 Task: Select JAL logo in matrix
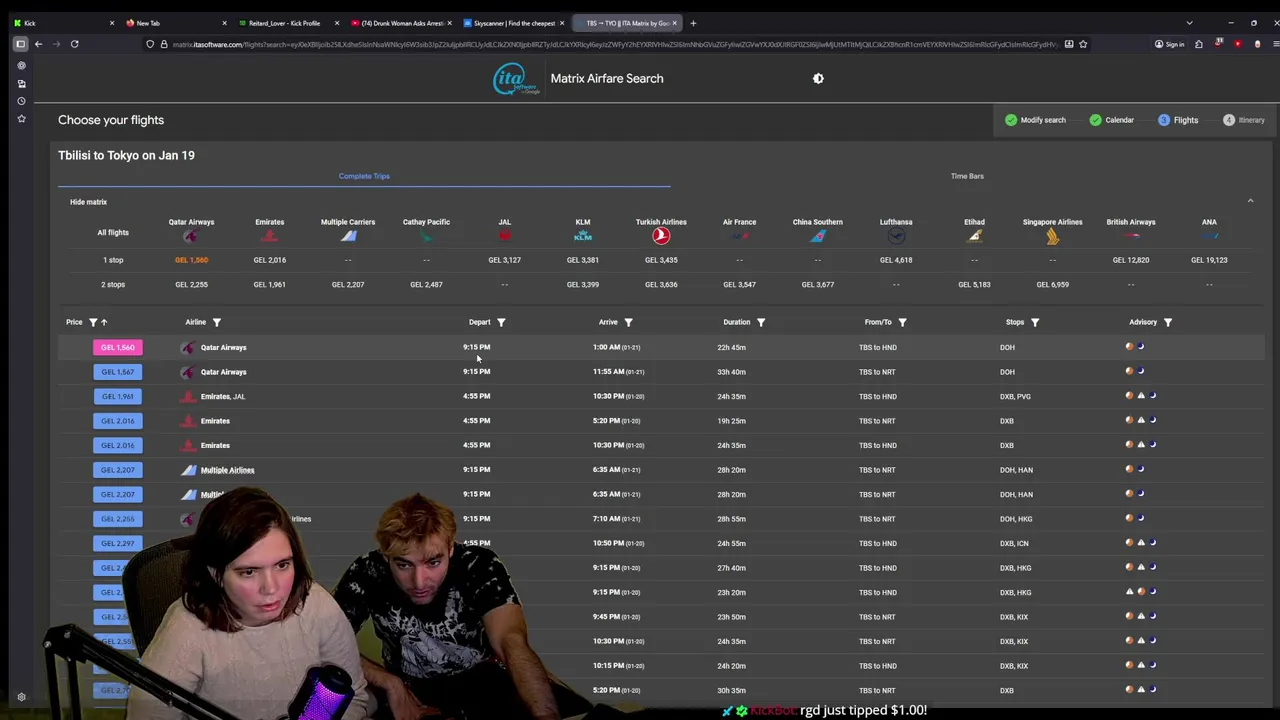pos(504,236)
